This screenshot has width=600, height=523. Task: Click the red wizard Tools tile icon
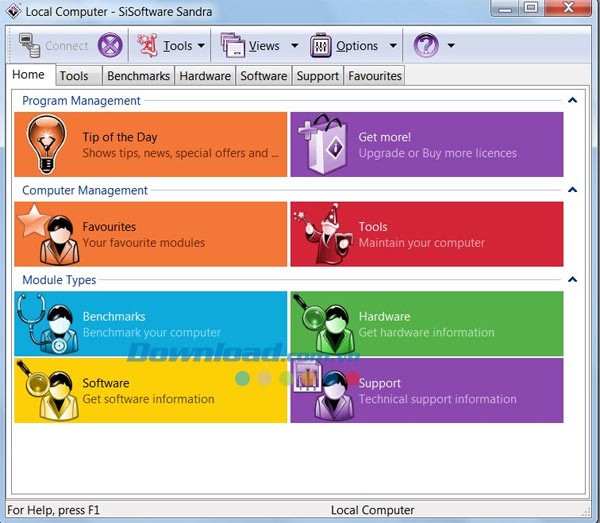[x=324, y=234]
